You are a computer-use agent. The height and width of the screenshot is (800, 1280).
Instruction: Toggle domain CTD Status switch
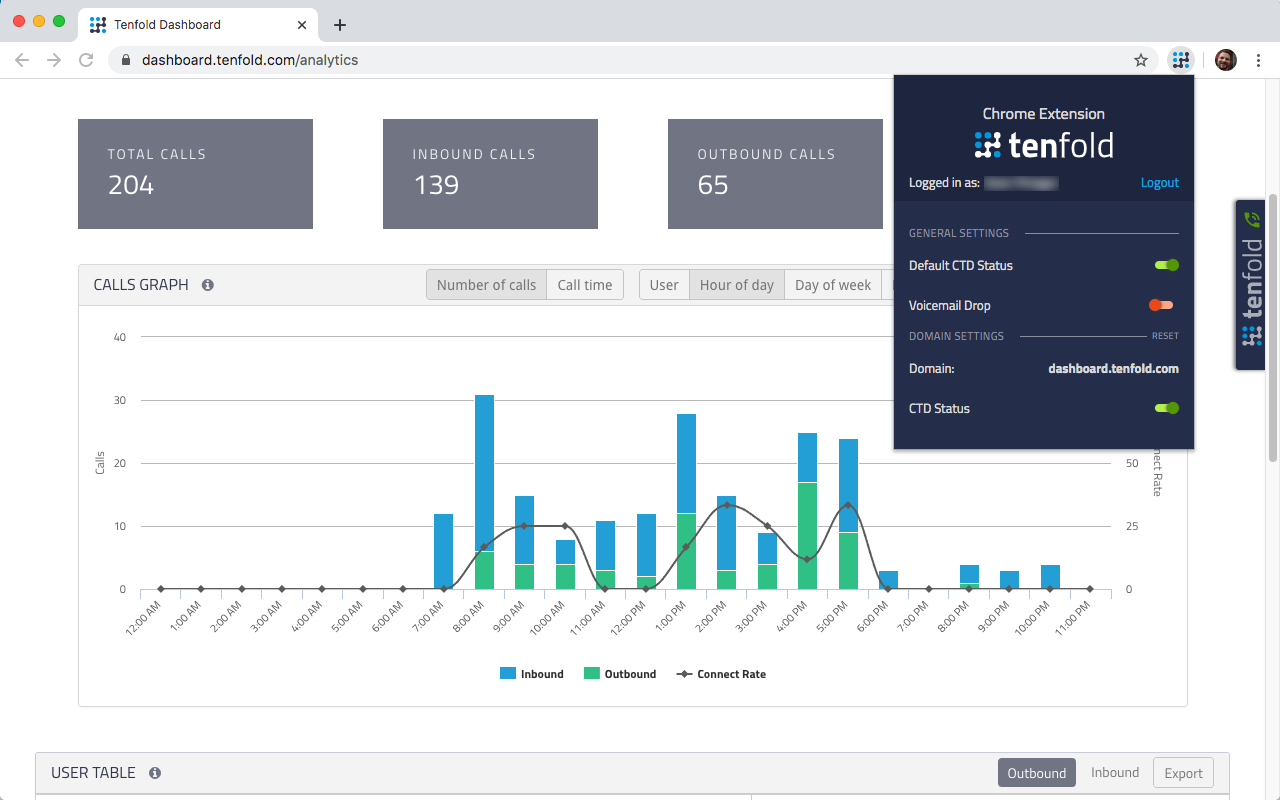(x=1166, y=408)
